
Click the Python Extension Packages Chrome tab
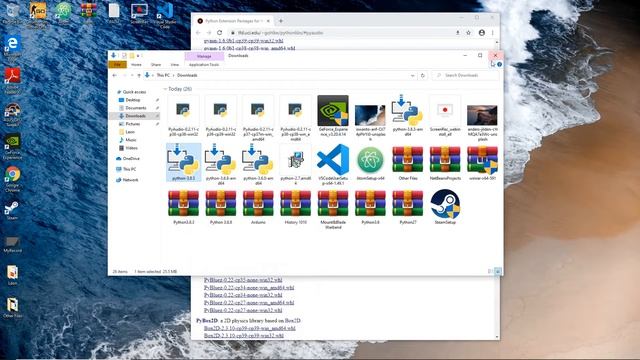tap(233, 21)
